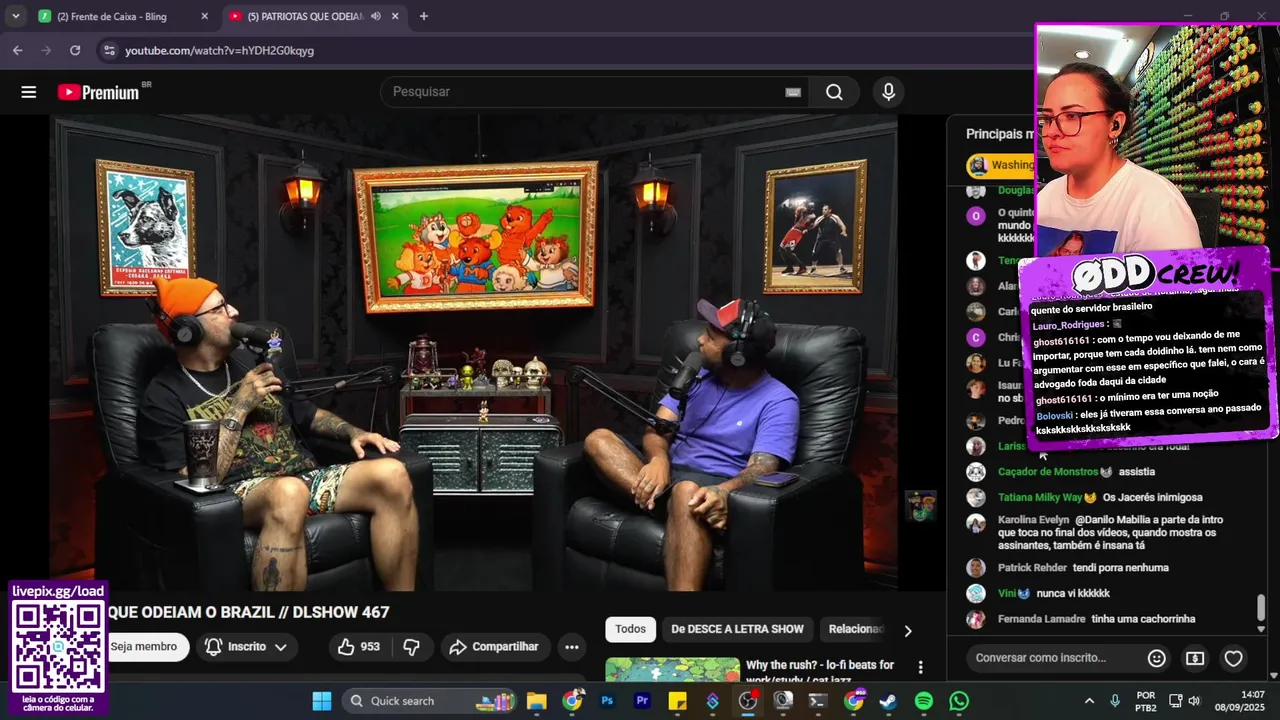Viewport: 1280px width, 720px height.
Task: Open Windows Start menu
Action: pos(322,701)
